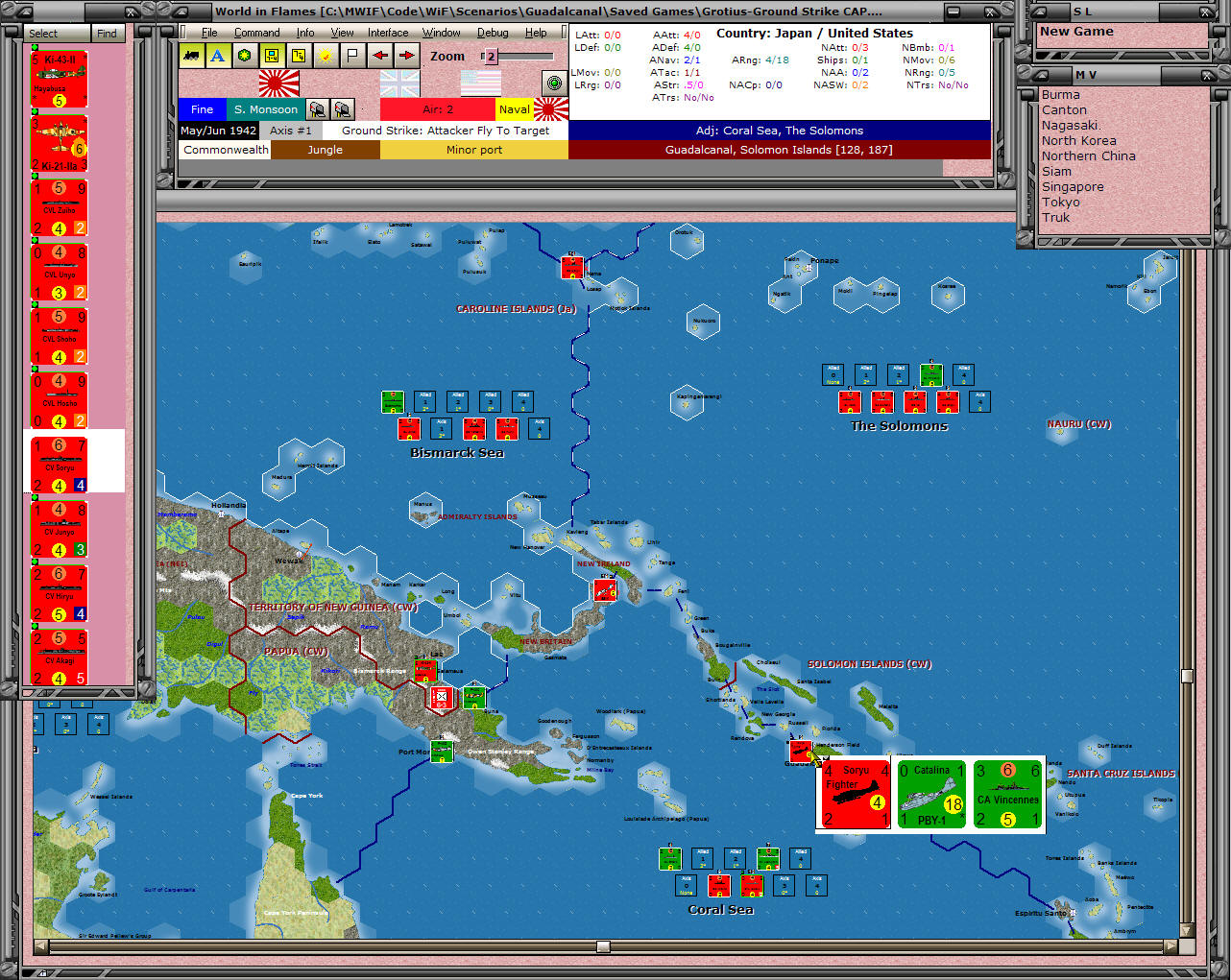Viewport: 1231px width, 980px height.
Task: Open the Help menu
Action: [x=536, y=33]
